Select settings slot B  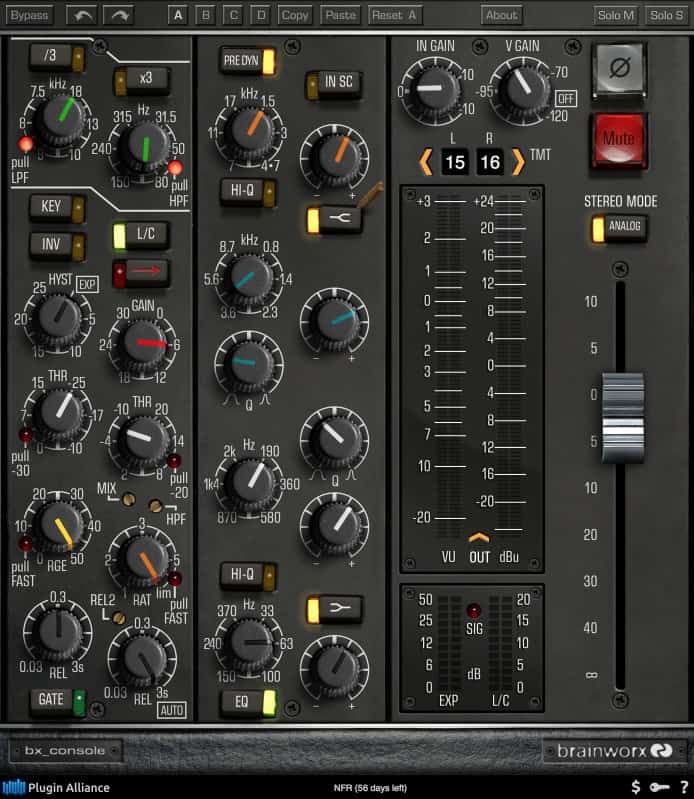tap(205, 15)
